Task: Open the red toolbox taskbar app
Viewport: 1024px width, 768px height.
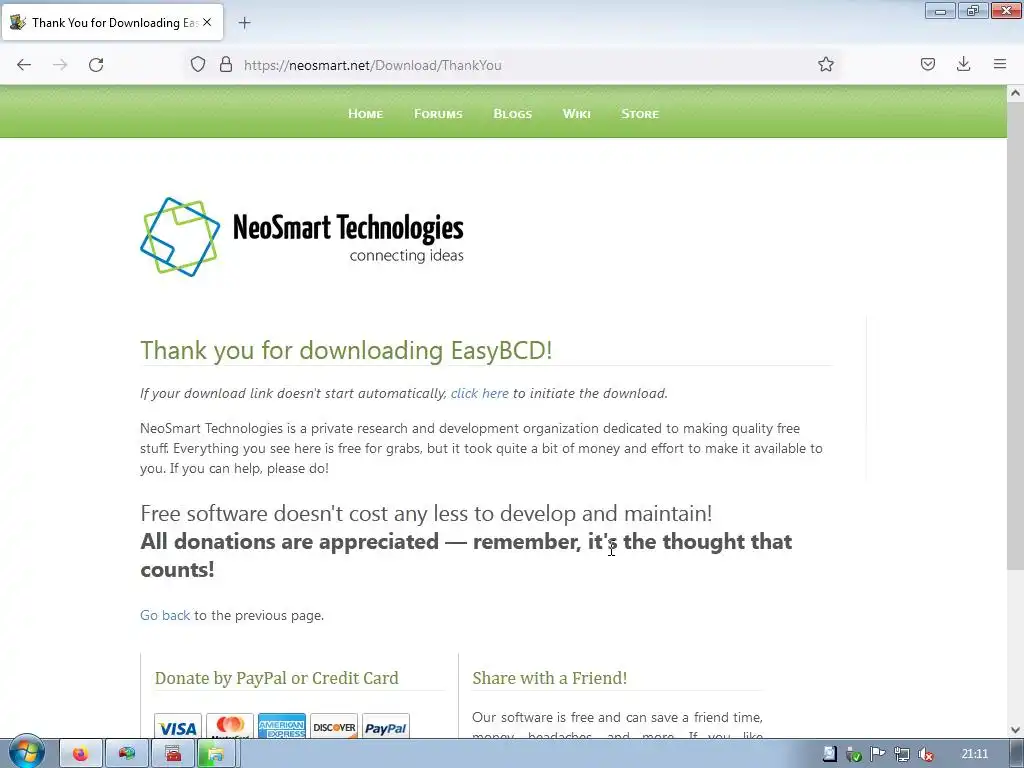Action: pos(172,754)
